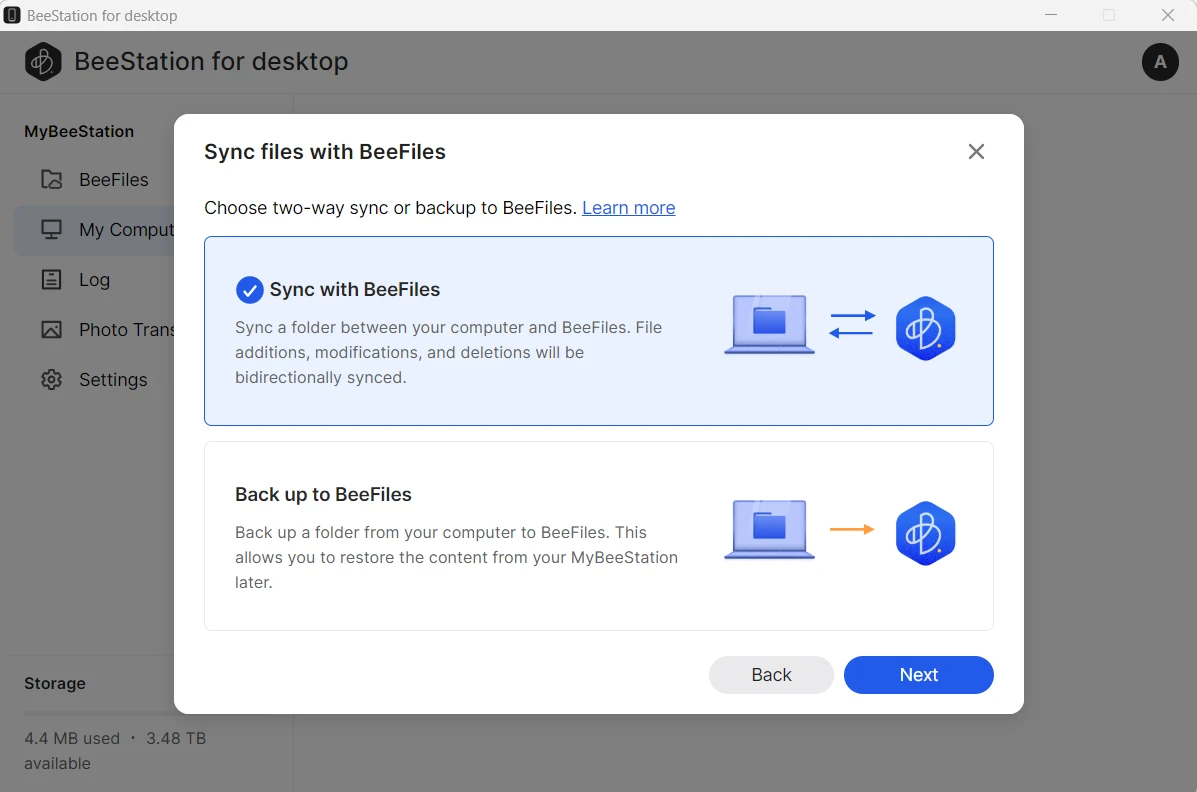This screenshot has width=1197, height=792.
Task: Click the Log document icon
Action: (x=51, y=280)
